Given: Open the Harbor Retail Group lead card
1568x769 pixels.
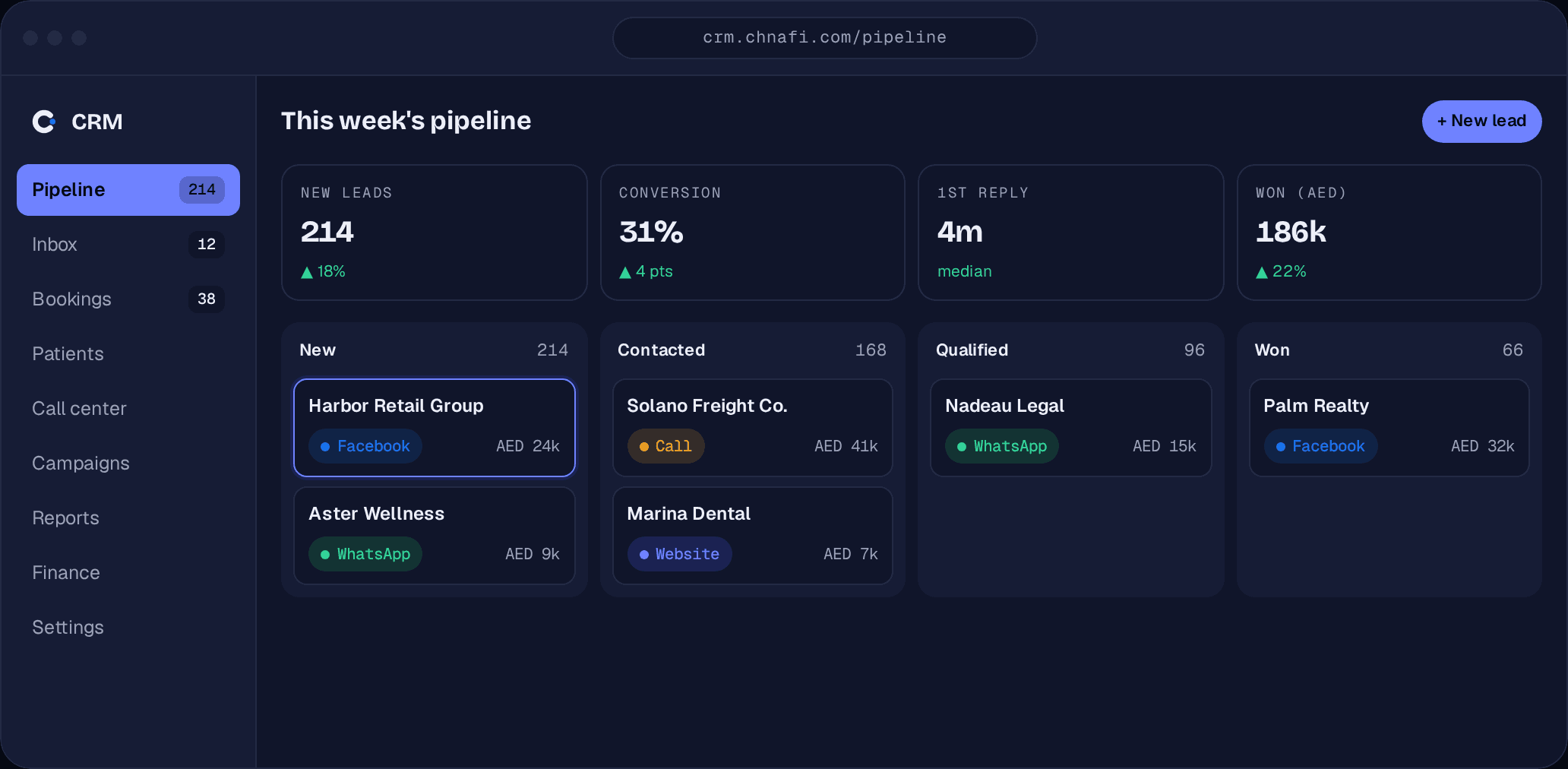Looking at the screenshot, I should (435, 428).
